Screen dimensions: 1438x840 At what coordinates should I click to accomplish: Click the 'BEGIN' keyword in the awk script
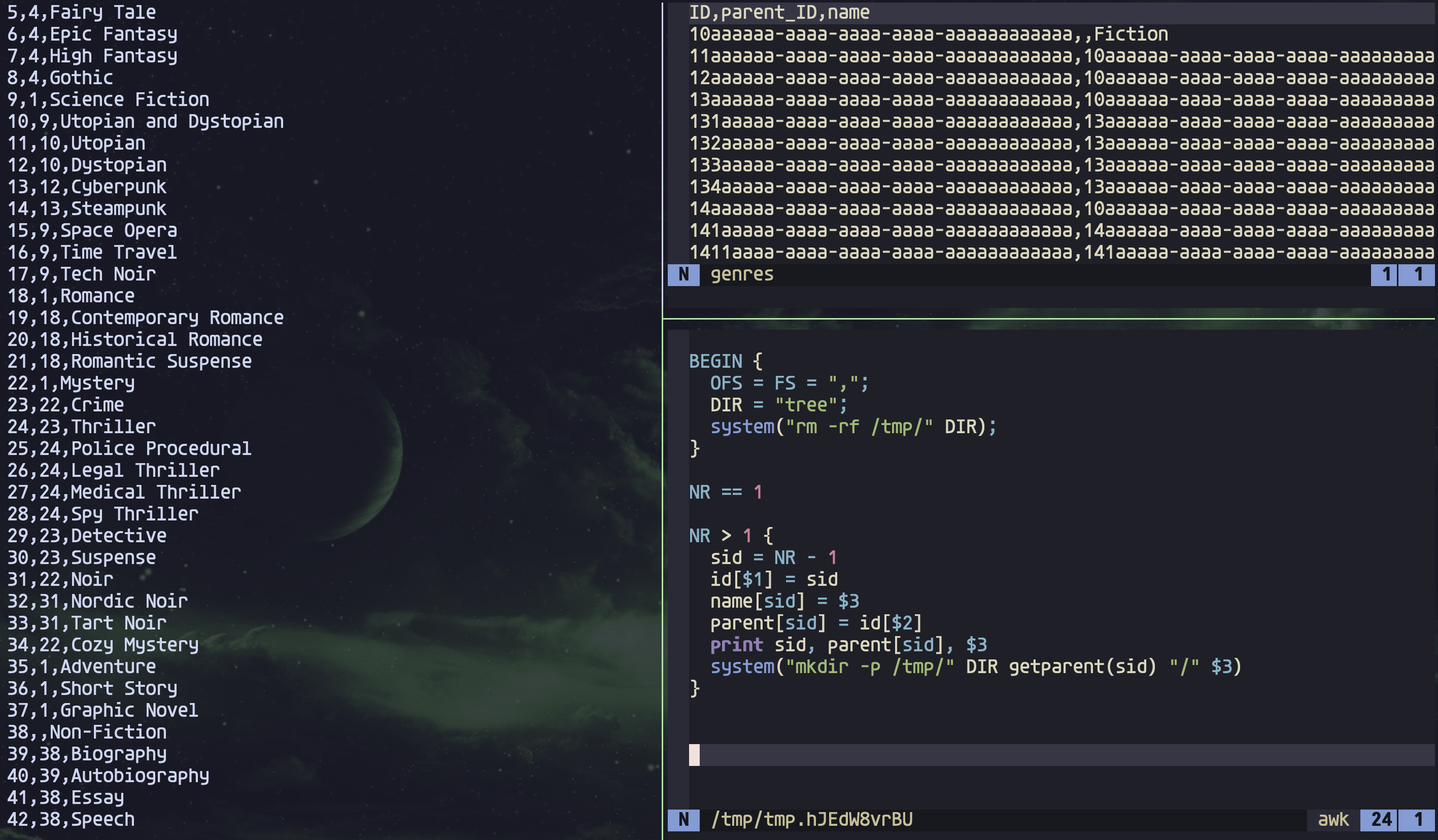(x=715, y=361)
